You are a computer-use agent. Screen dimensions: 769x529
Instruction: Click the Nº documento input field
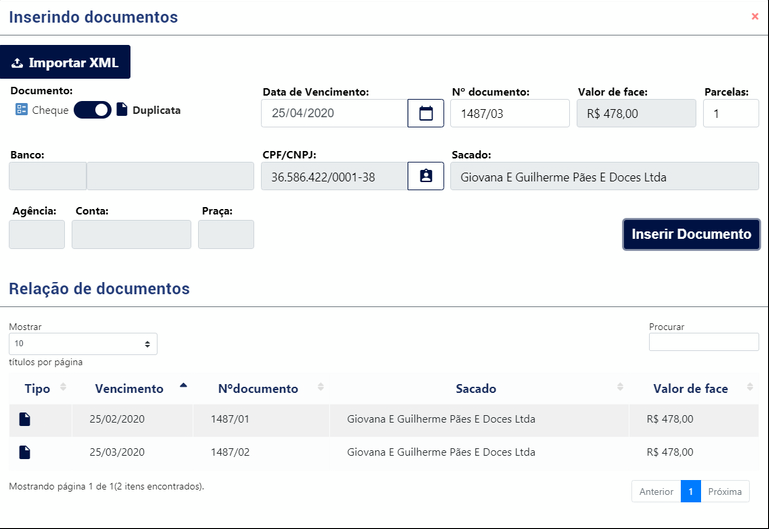pyautogui.click(x=510, y=113)
